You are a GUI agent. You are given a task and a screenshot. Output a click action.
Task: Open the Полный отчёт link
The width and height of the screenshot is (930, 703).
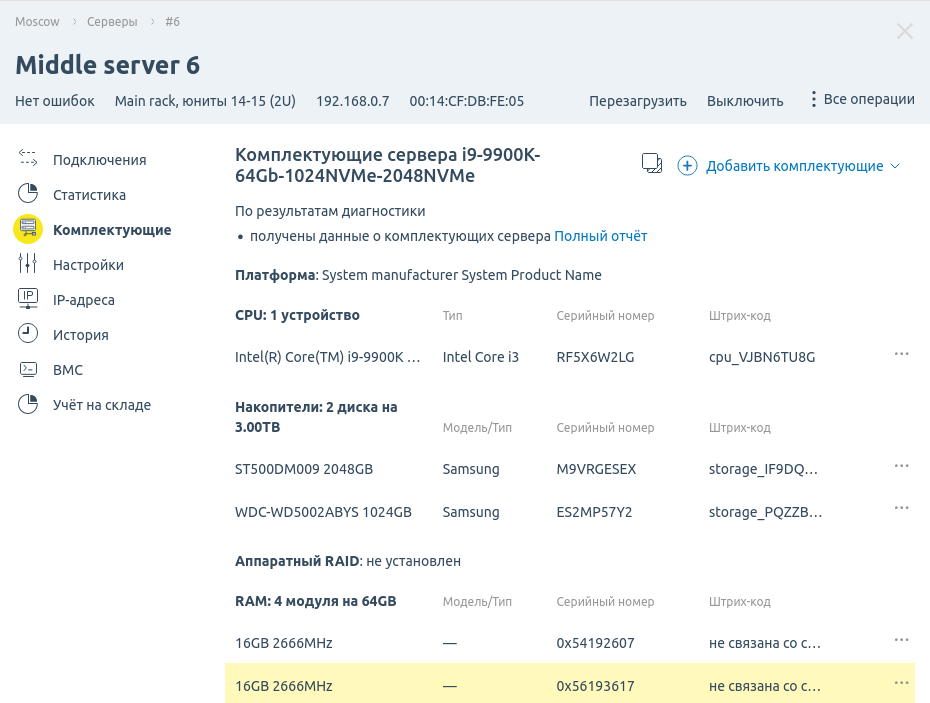(600, 236)
